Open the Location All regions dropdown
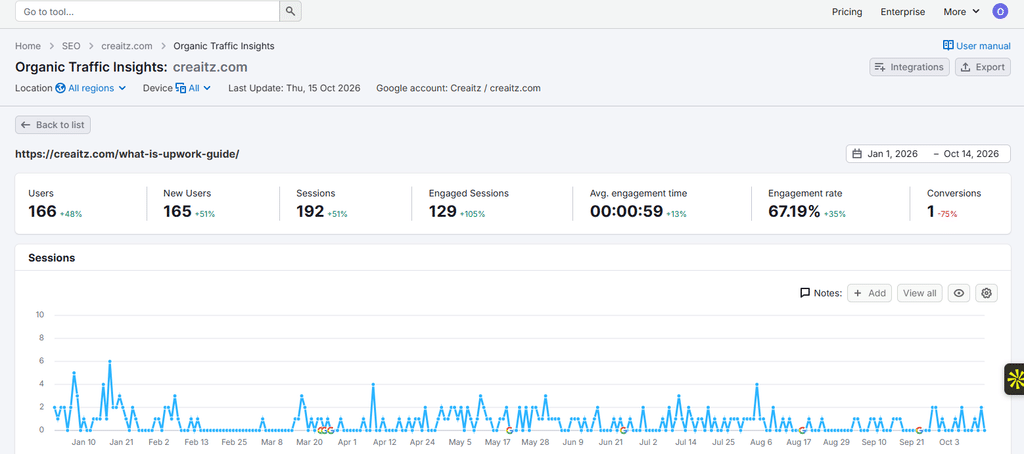The width and height of the screenshot is (1024, 454). [x=91, y=88]
